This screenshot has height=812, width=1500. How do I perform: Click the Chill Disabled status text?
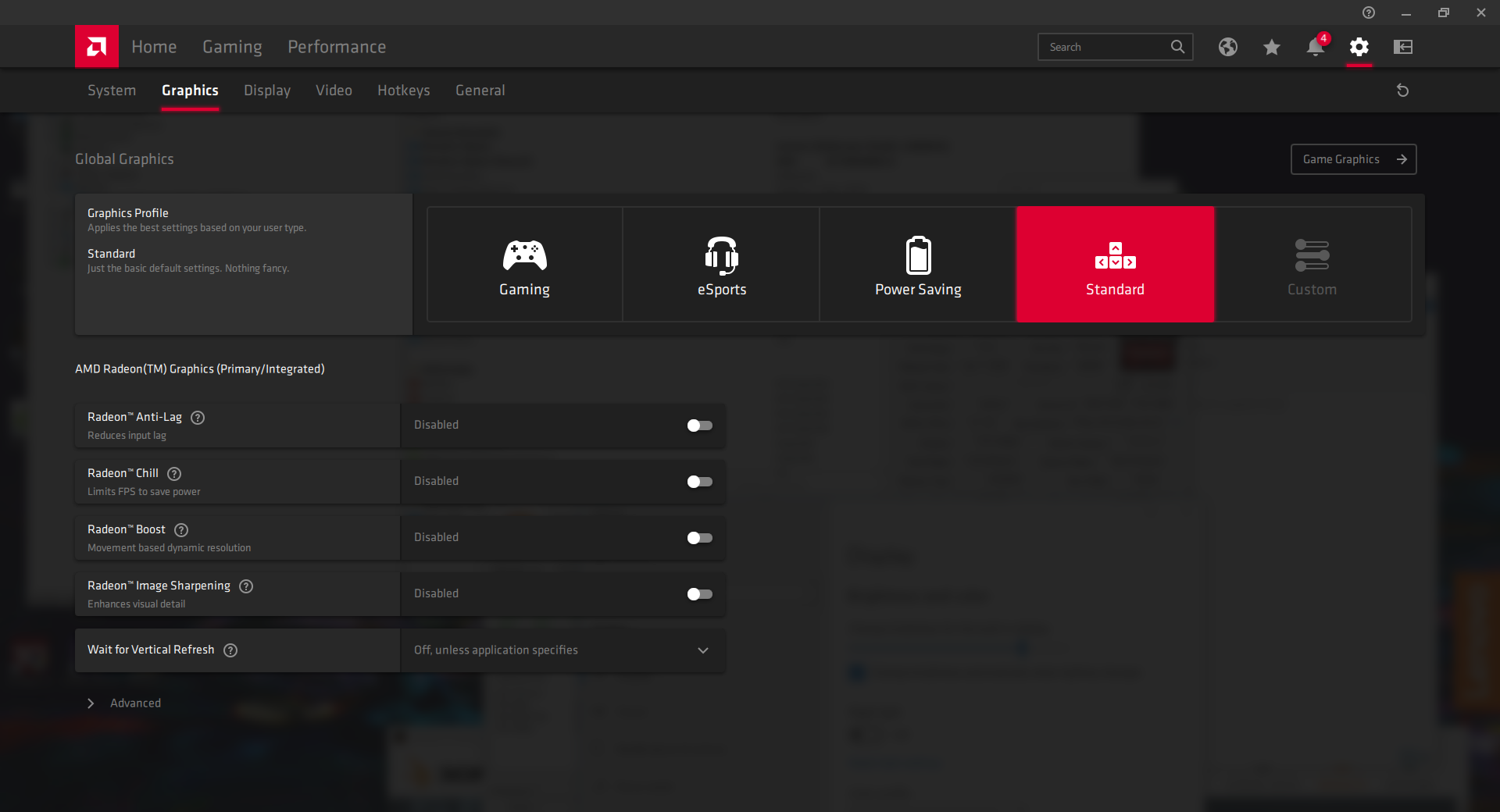(436, 481)
